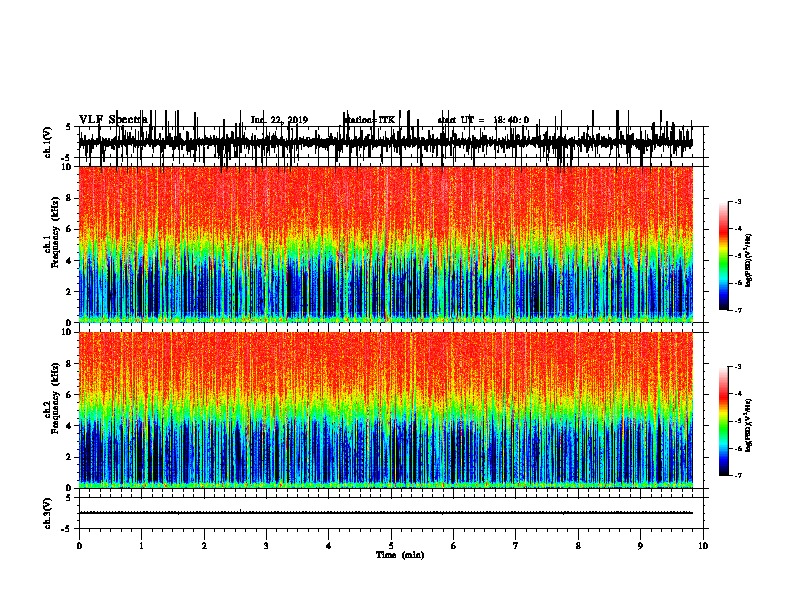This screenshot has width=792, height=612.
Task: Select the 'Station=ITK' header label
Action: [370, 120]
